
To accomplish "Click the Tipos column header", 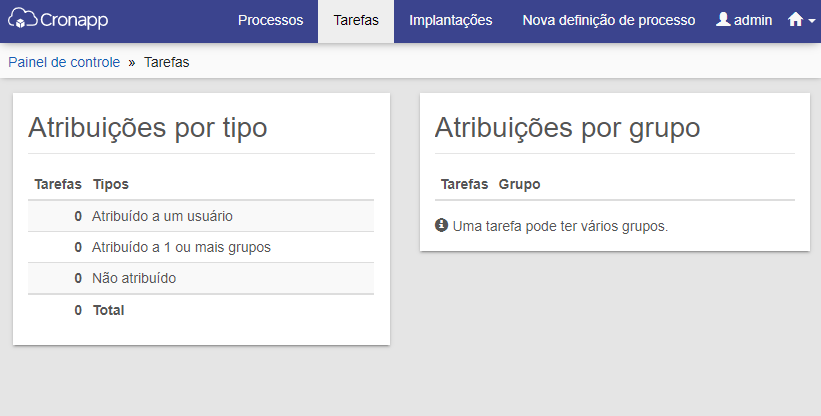I will pos(110,184).
